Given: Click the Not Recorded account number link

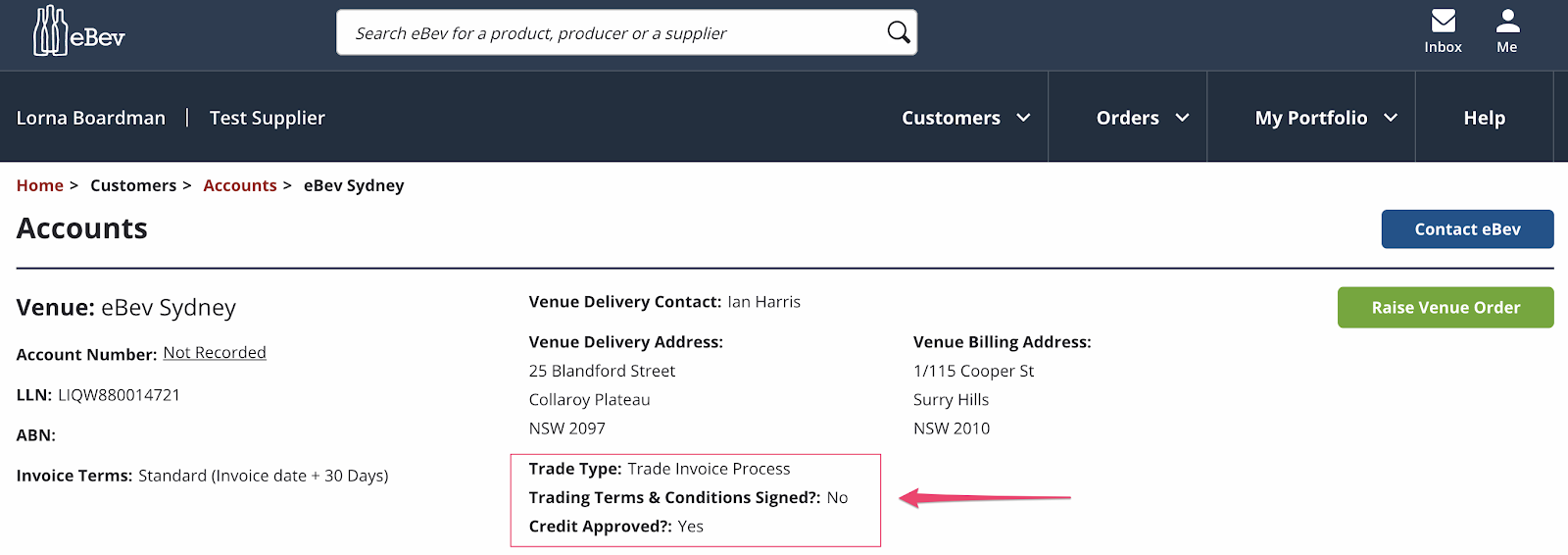Looking at the screenshot, I should tap(215, 352).
